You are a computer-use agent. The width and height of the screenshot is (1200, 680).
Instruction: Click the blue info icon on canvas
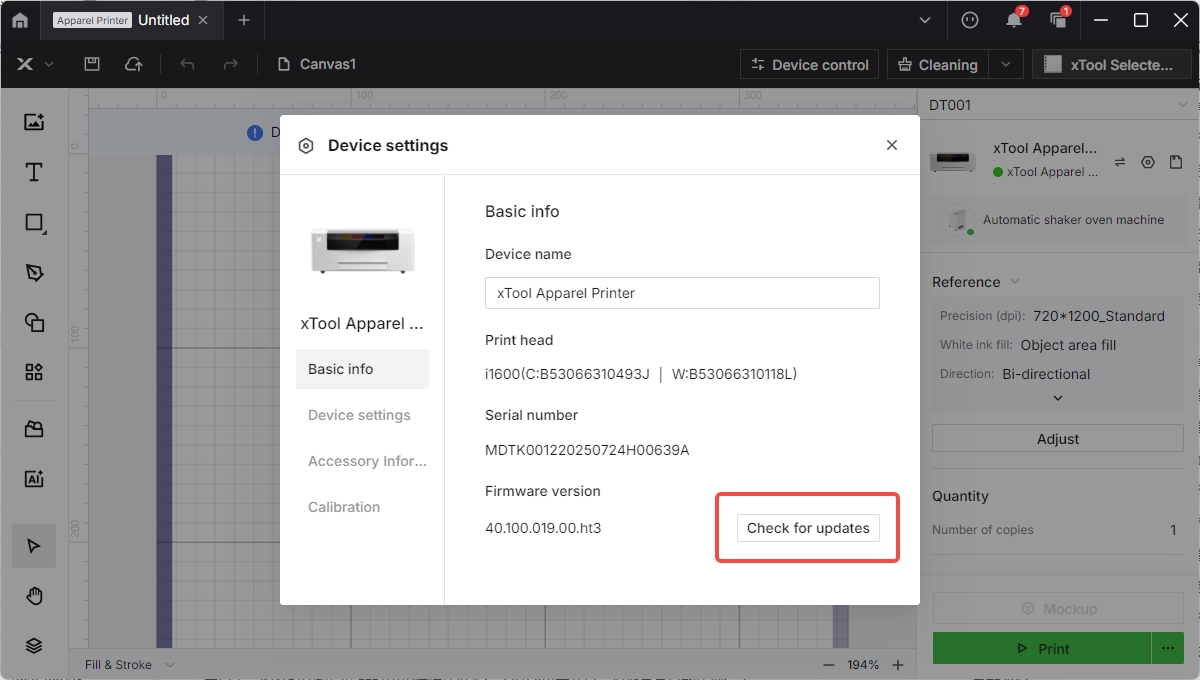tap(255, 133)
